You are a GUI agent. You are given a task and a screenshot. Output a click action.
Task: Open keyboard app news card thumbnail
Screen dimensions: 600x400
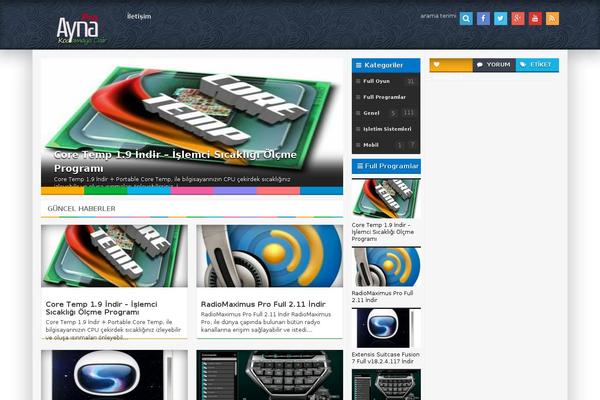[x=270, y=375]
